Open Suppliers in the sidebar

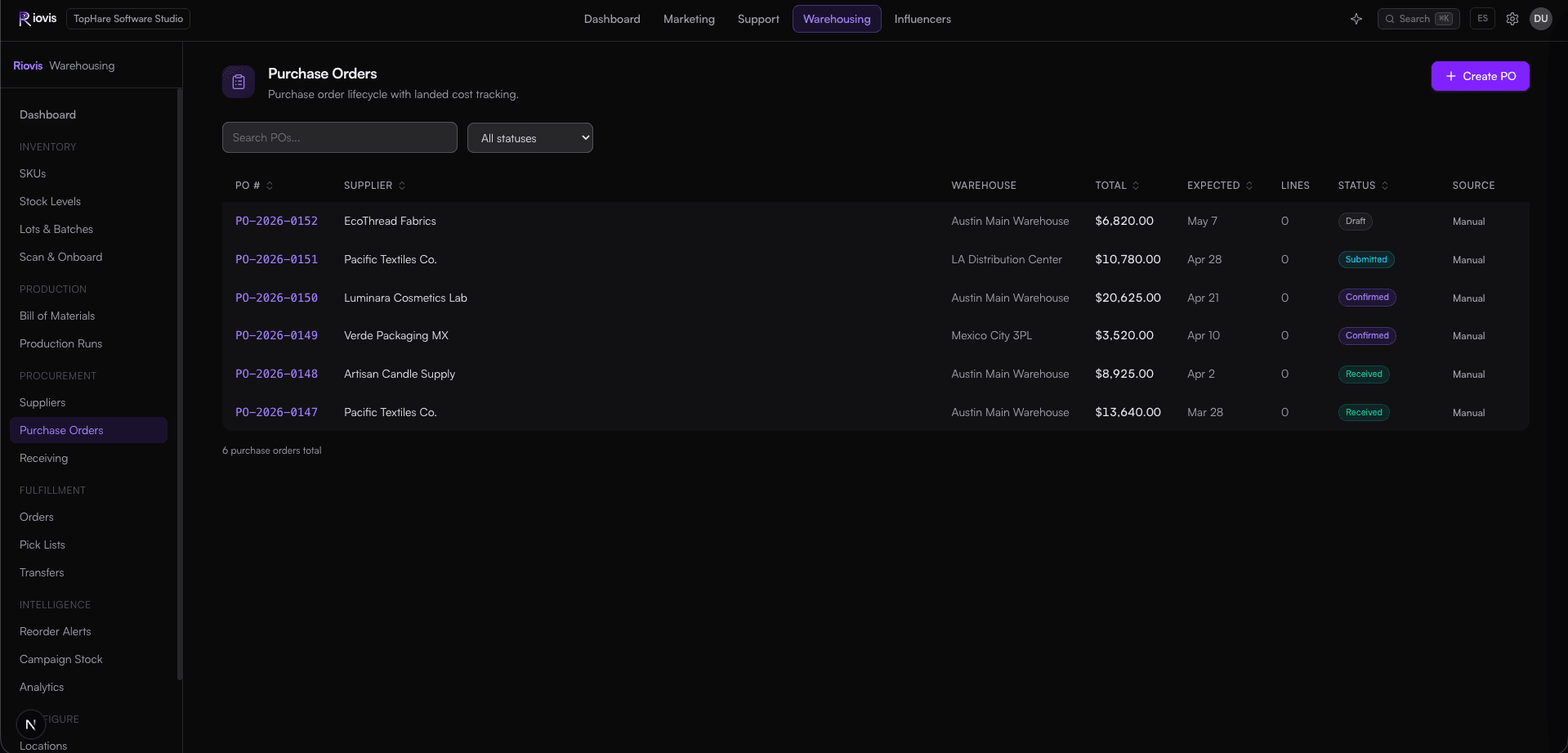pos(42,402)
